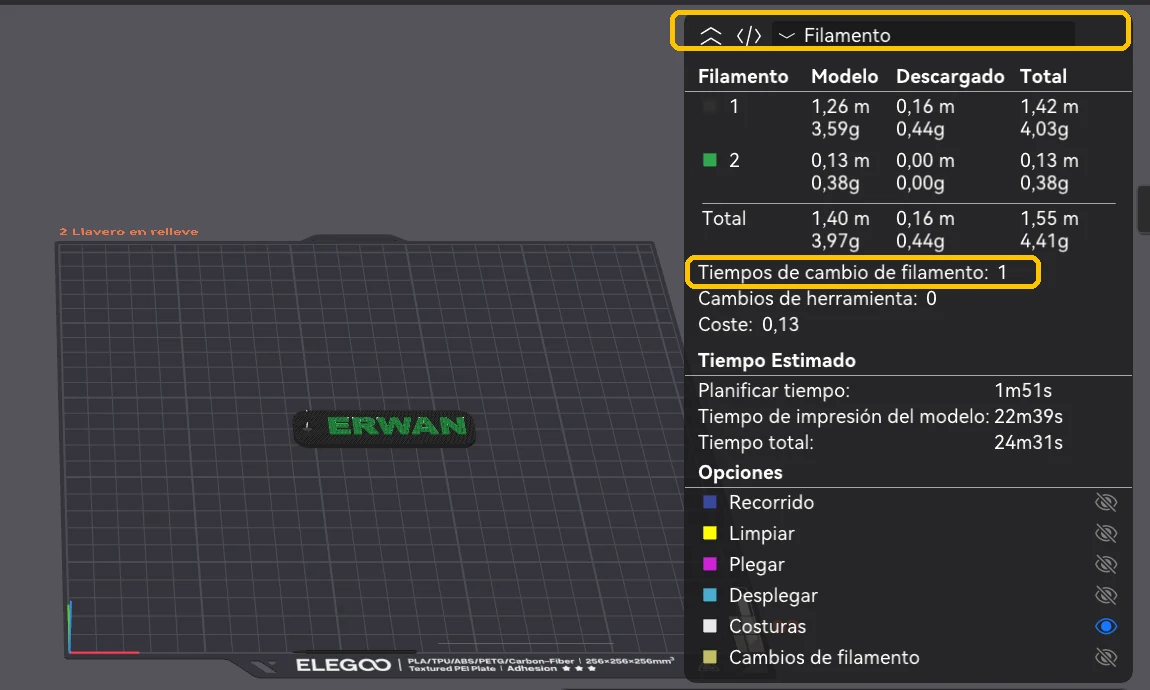This screenshot has height=690, width=1150.
Task: Click 'Tiempos de cambio de filamento: 1' text
Action: (852, 273)
